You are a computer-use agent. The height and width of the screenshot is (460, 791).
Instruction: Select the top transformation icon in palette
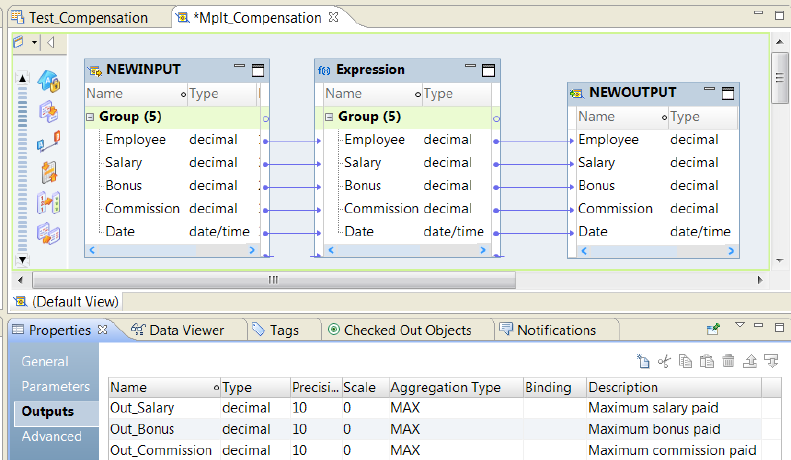click(49, 81)
